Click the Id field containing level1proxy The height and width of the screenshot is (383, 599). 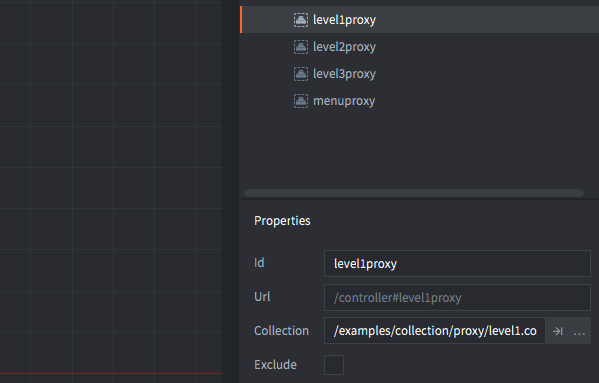click(457, 263)
